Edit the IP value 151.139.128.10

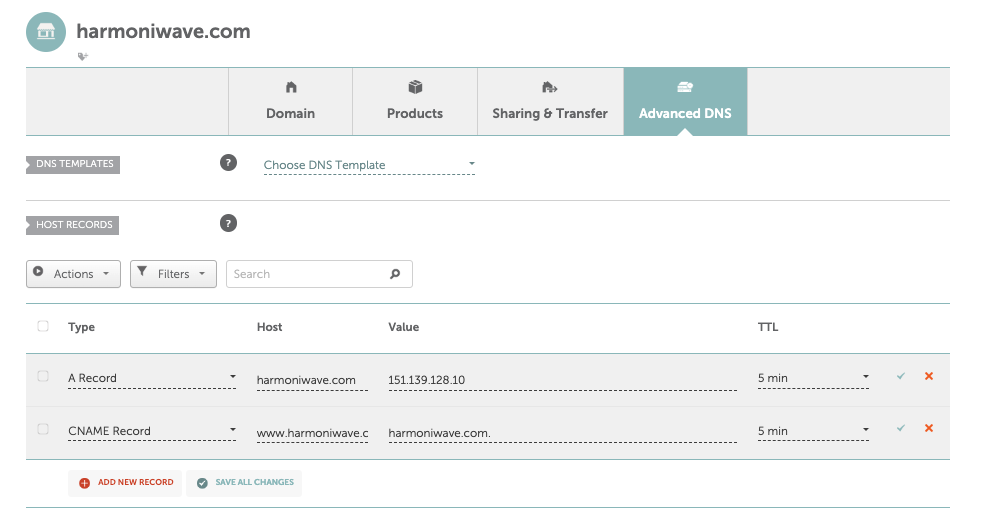562,380
